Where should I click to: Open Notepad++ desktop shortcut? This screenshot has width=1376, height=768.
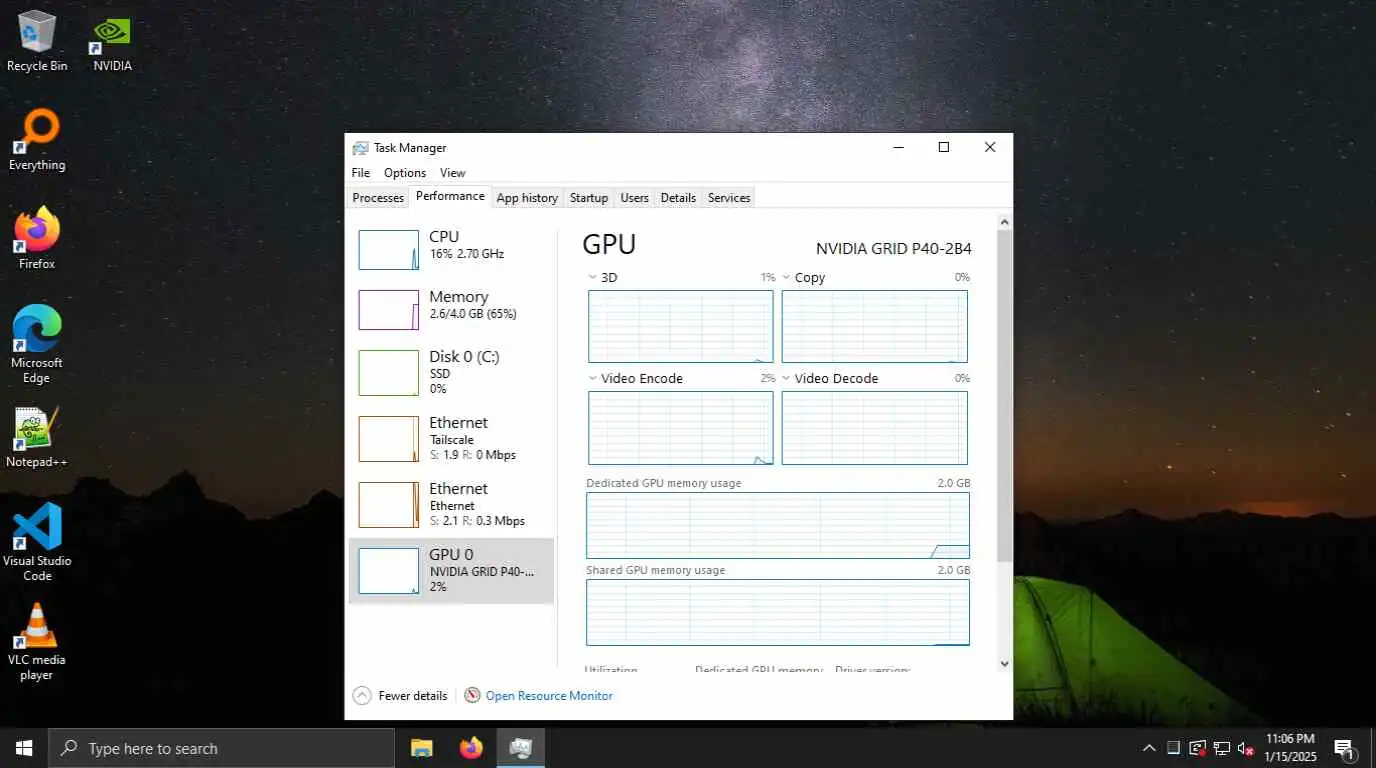click(x=37, y=437)
